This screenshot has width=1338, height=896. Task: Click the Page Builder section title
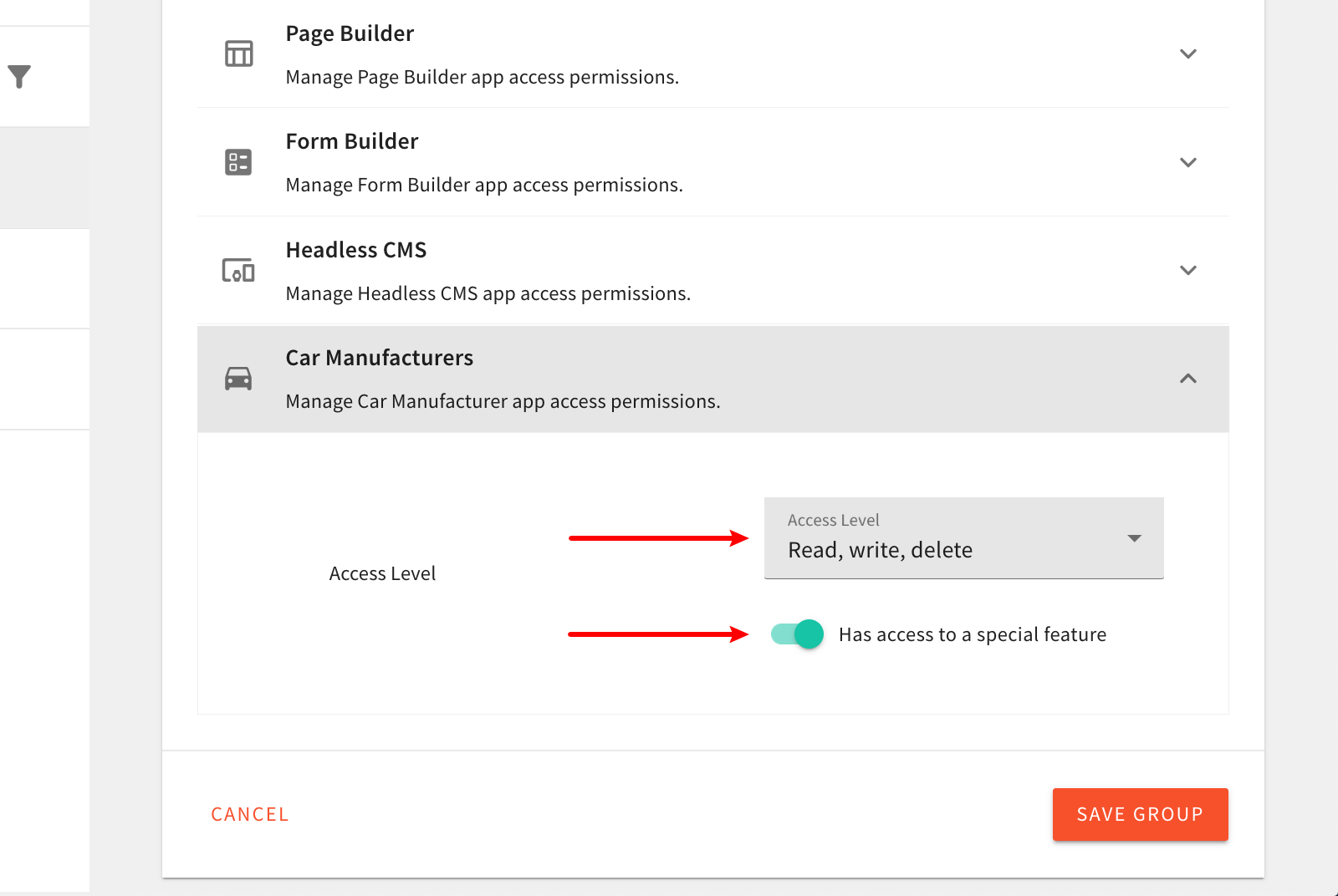tap(350, 33)
